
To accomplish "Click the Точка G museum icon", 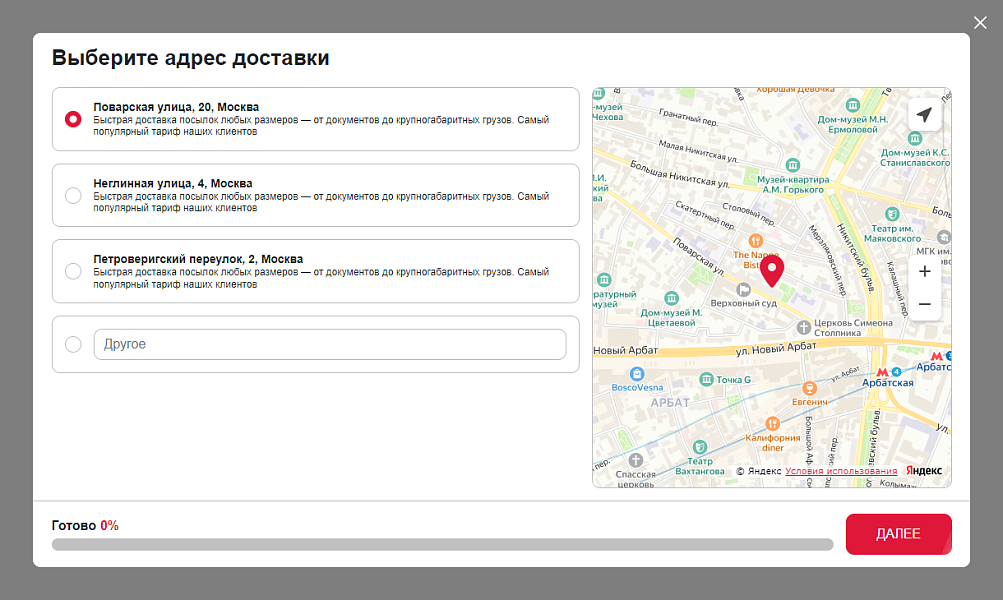I will (x=707, y=380).
